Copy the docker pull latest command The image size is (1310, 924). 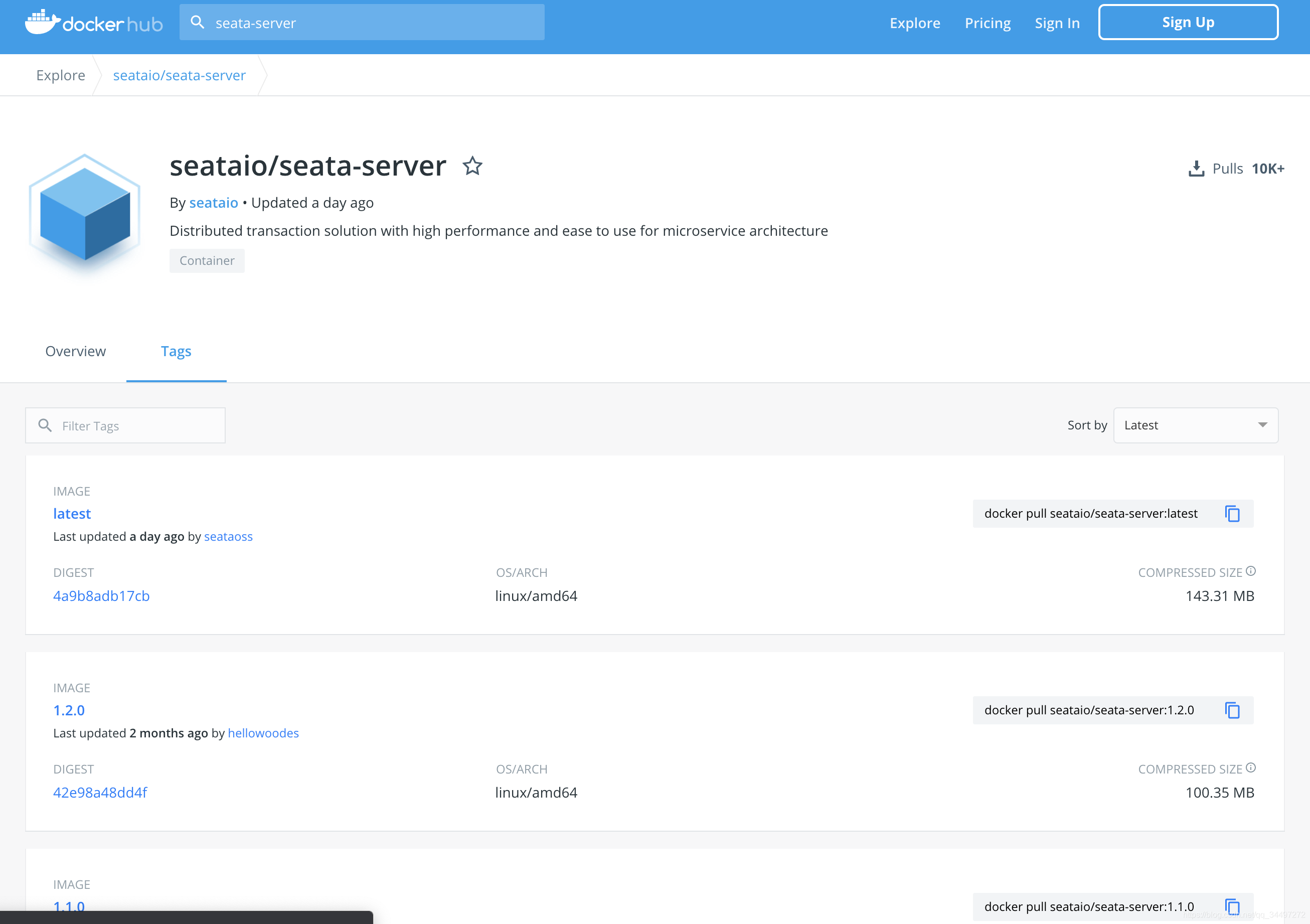coord(1232,514)
